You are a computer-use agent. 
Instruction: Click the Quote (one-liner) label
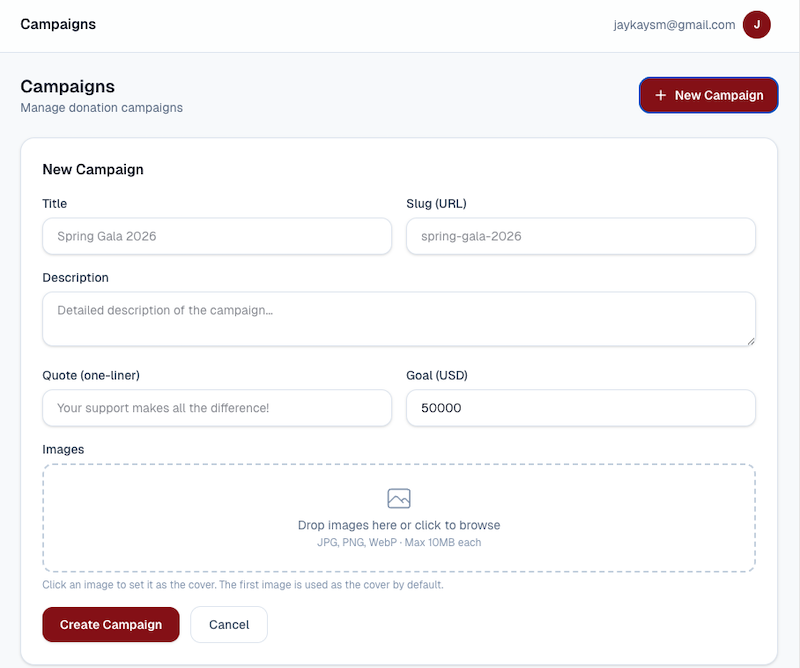91,375
